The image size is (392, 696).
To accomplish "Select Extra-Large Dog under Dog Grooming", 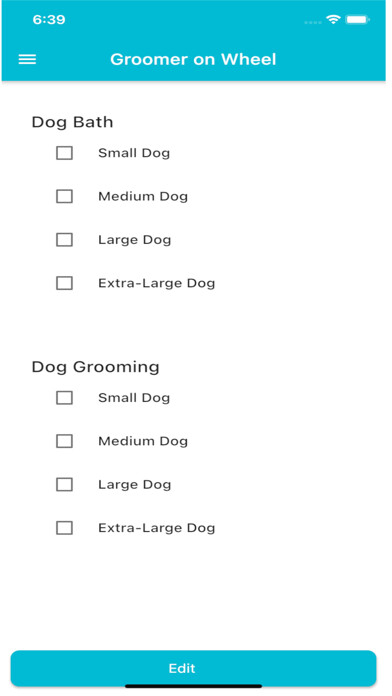I will [x=64, y=528].
